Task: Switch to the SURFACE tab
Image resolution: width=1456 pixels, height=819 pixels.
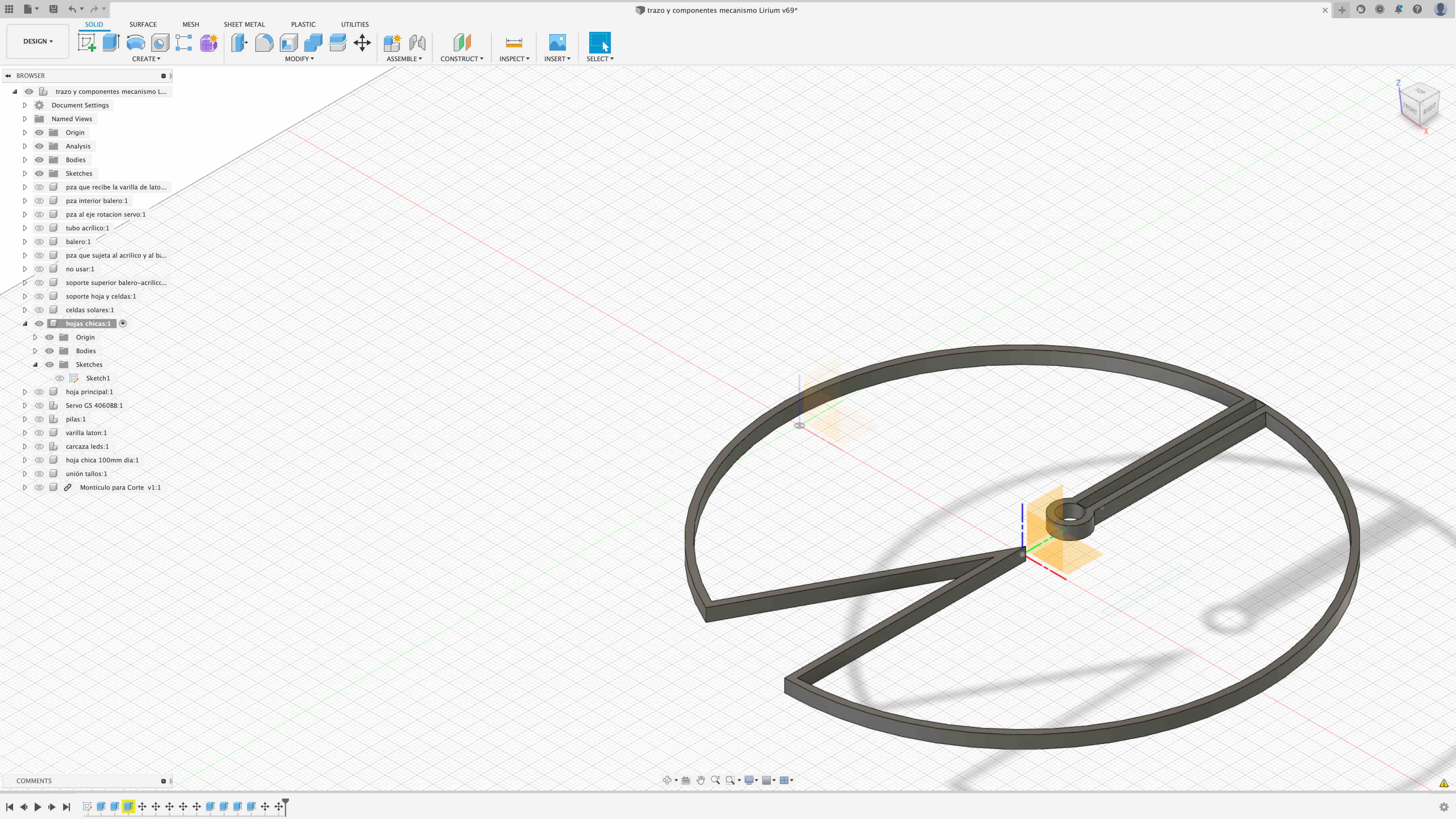Action: [x=142, y=24]
